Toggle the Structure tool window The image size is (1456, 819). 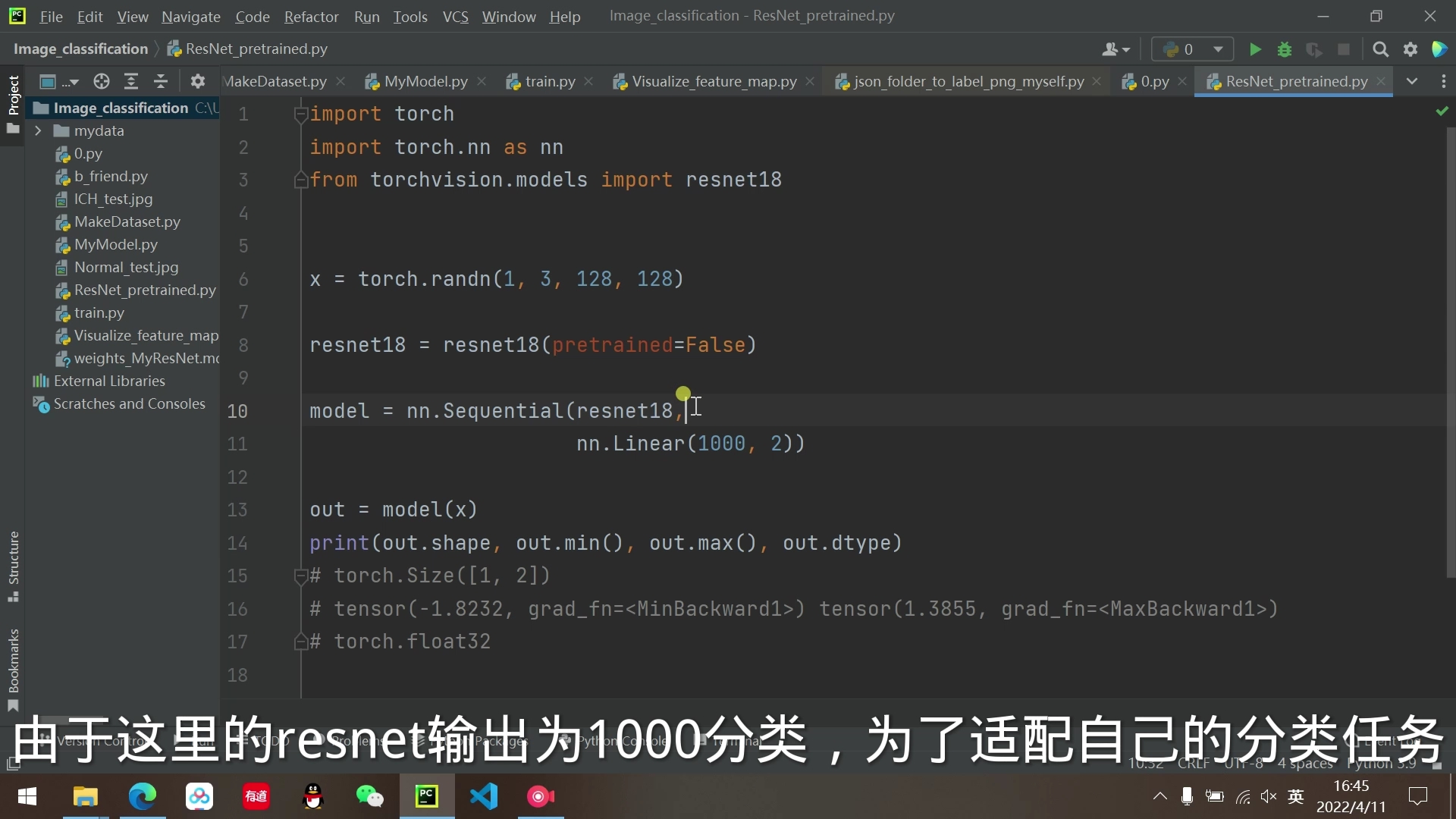13,560
